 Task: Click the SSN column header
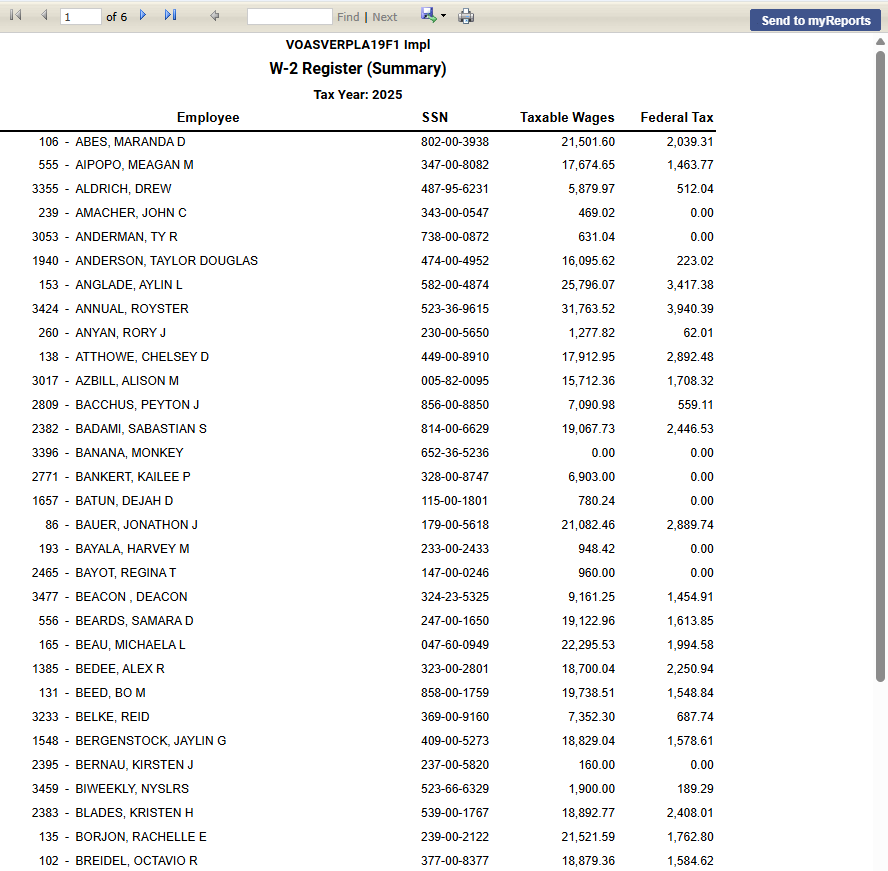tap(434, 118)
